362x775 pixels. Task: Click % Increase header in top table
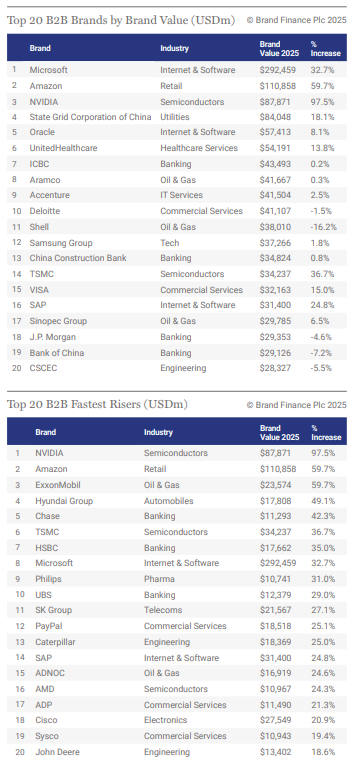point(325,48)
